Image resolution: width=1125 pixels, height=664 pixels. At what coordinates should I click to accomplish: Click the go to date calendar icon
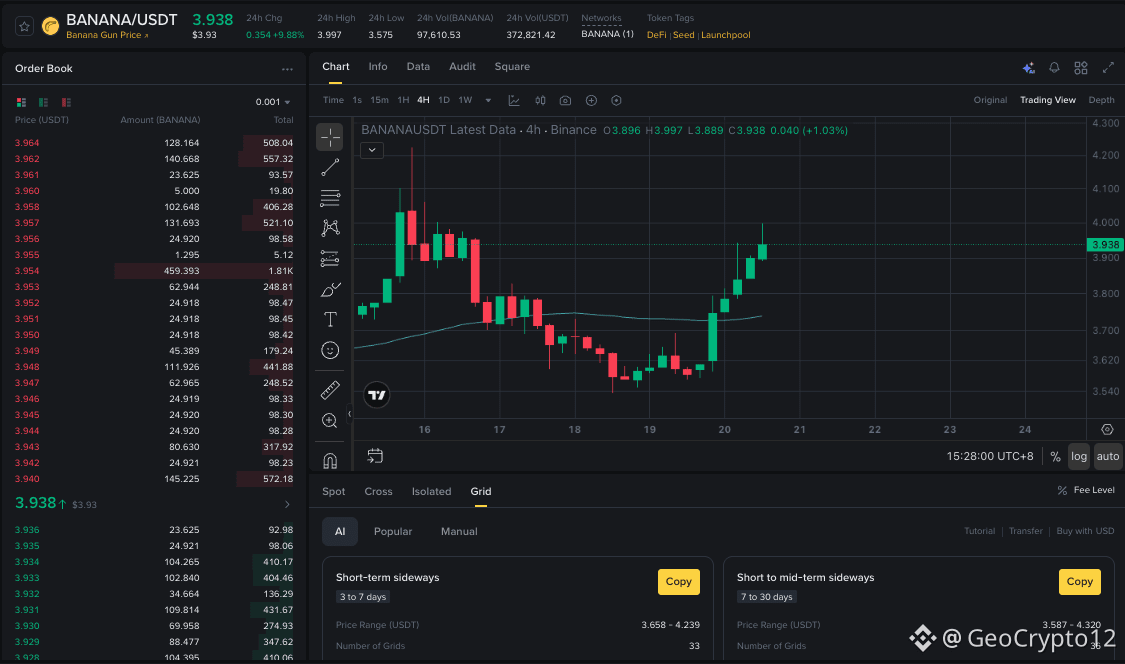tap(375, 456)
